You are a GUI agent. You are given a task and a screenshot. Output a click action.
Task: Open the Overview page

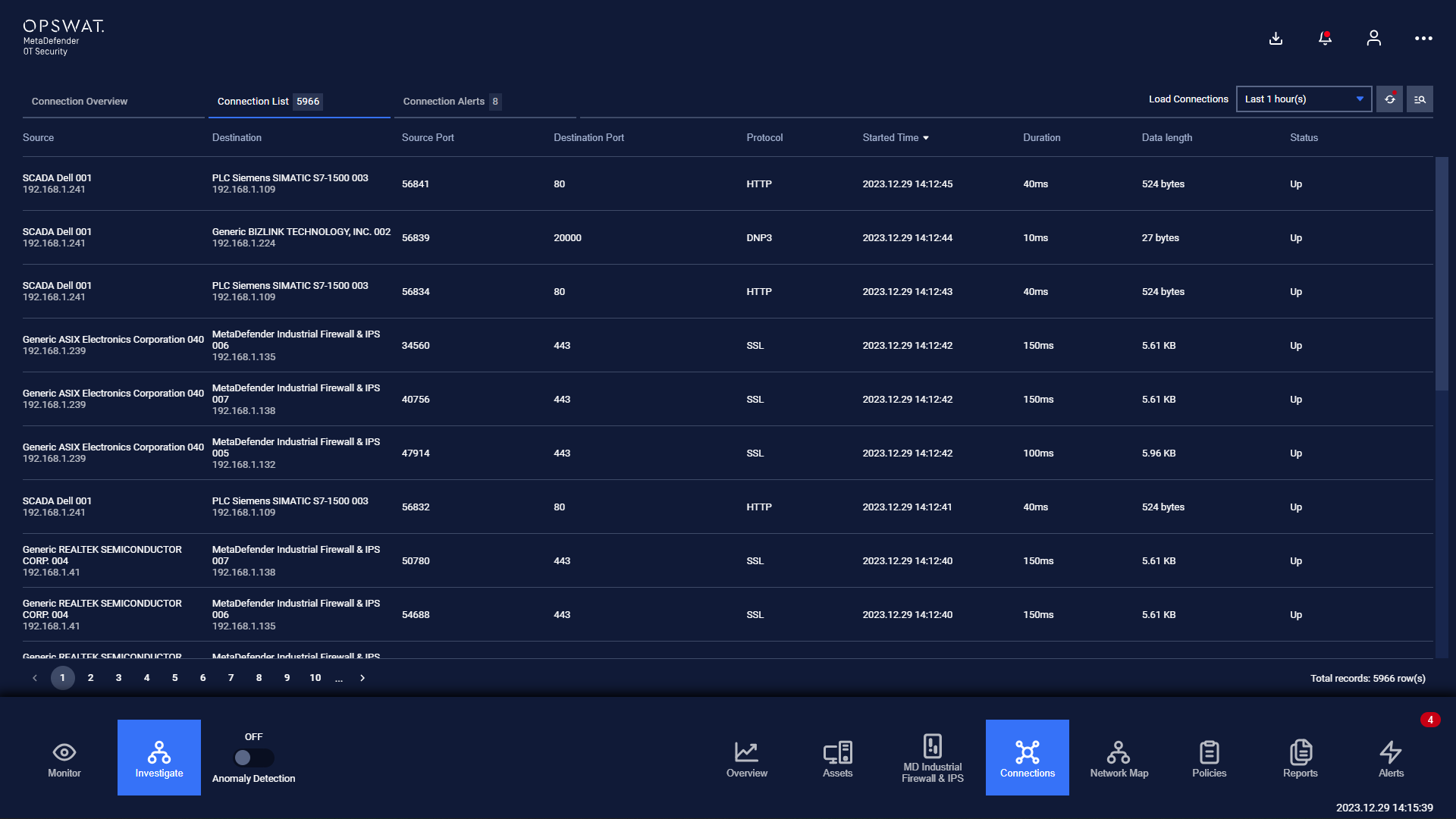pos(747,758)
